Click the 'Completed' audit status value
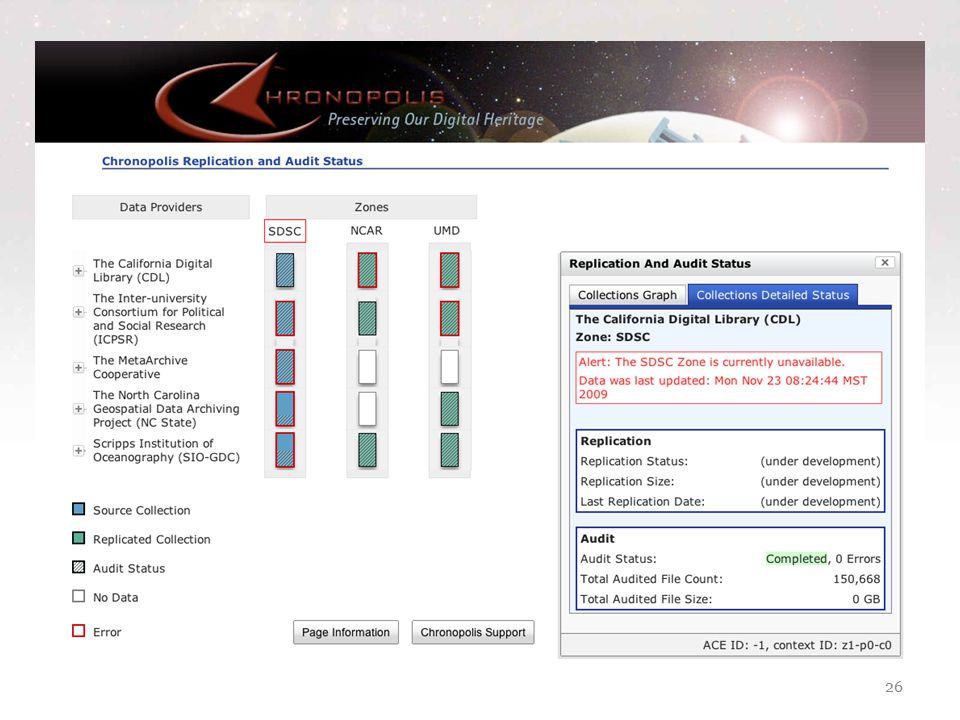 point(796,559)
